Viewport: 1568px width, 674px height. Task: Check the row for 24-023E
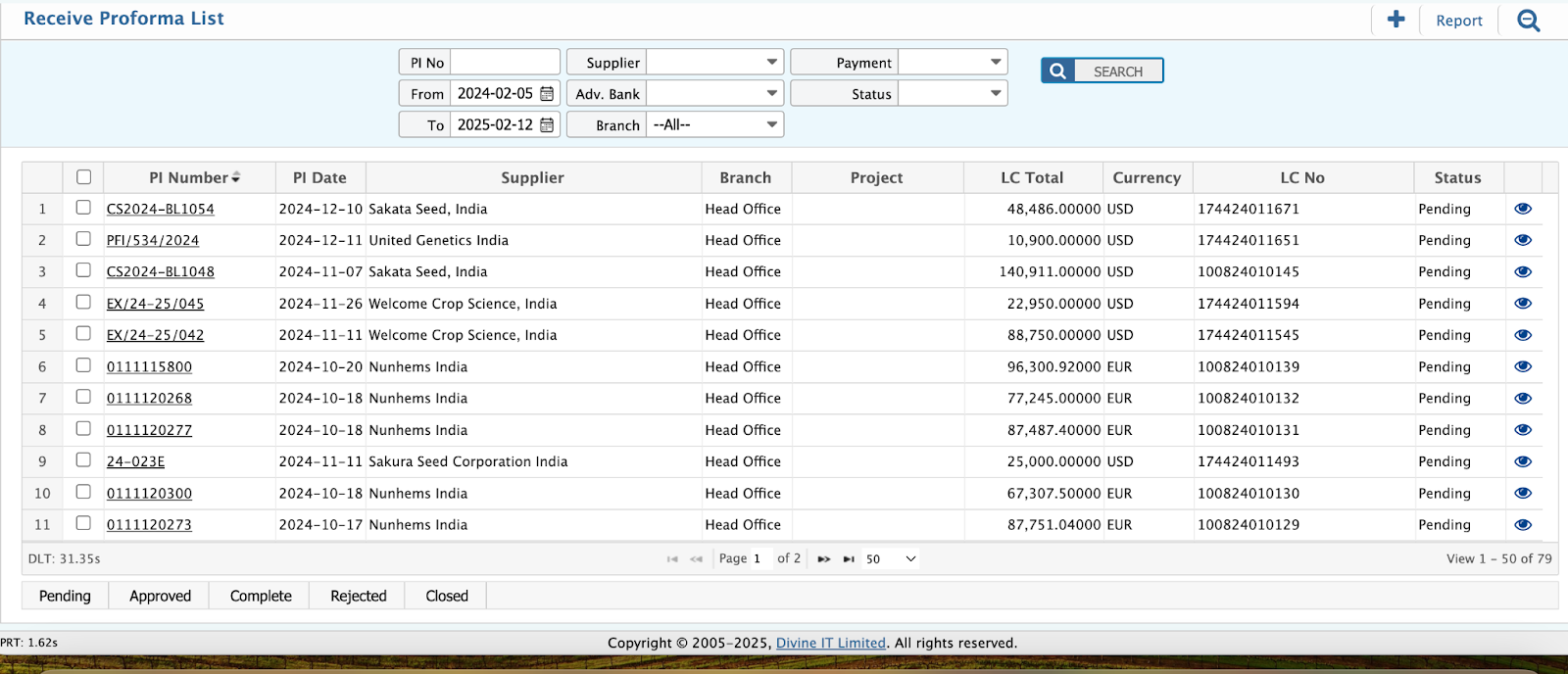pyautogui.click(x=83, y=460)
